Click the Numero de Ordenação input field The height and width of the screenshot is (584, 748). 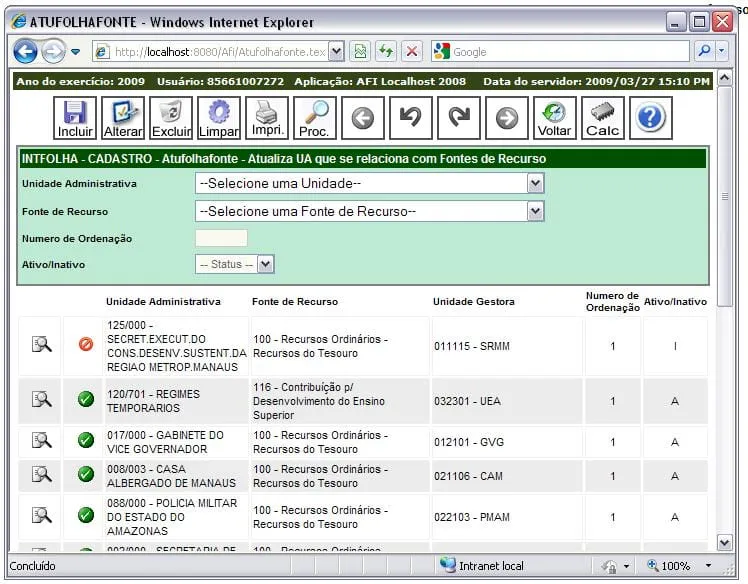coord(221,238)
